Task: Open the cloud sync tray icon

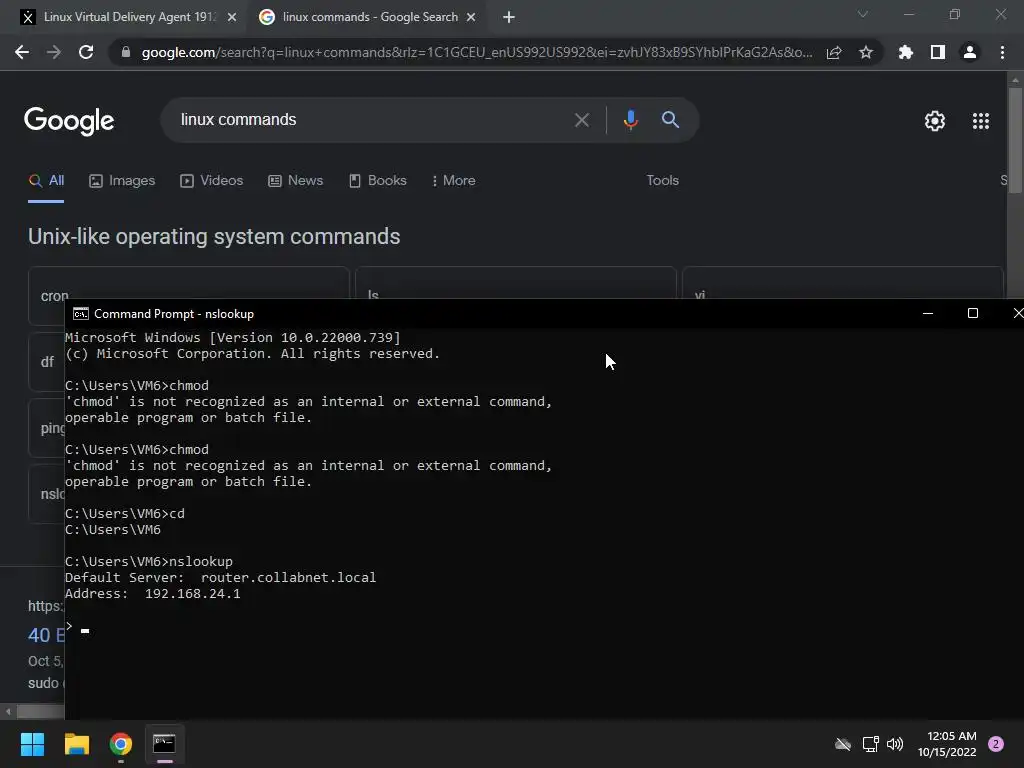Action: point(843,744)
